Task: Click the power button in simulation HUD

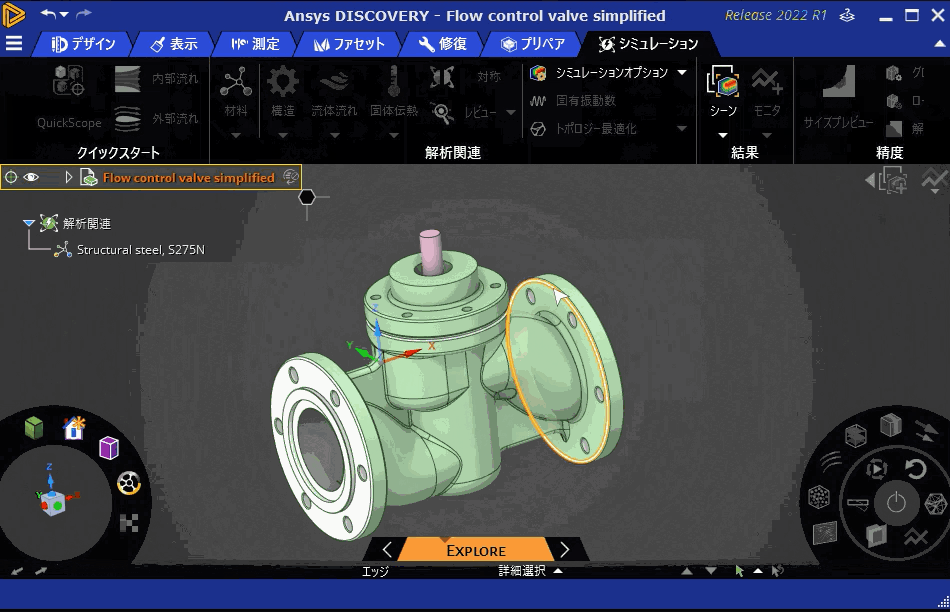Action: 896,502
